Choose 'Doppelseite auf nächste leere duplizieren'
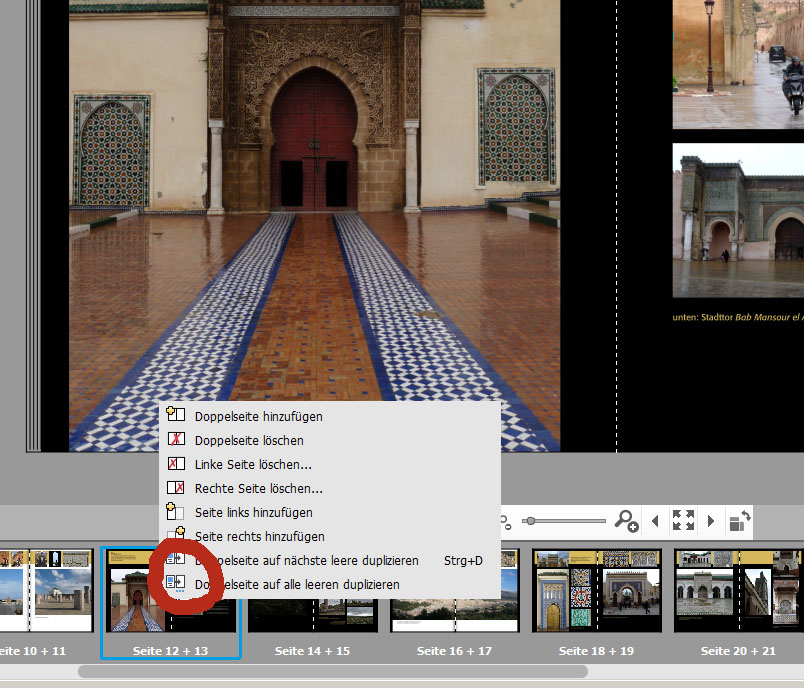 point(306,561)
